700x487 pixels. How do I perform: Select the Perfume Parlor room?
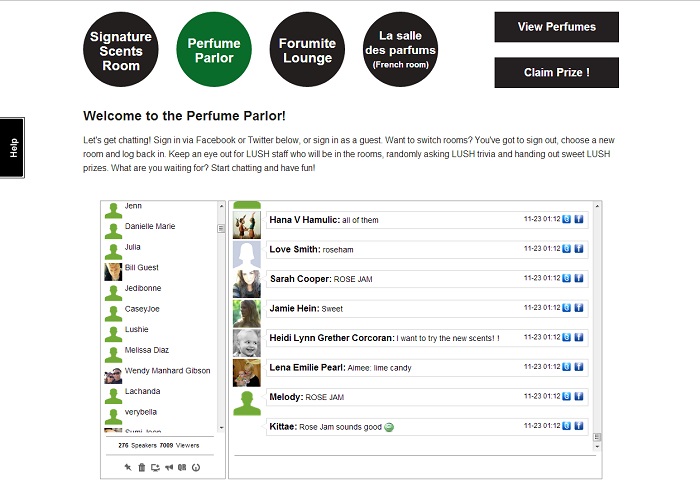[x=214, y=51]
